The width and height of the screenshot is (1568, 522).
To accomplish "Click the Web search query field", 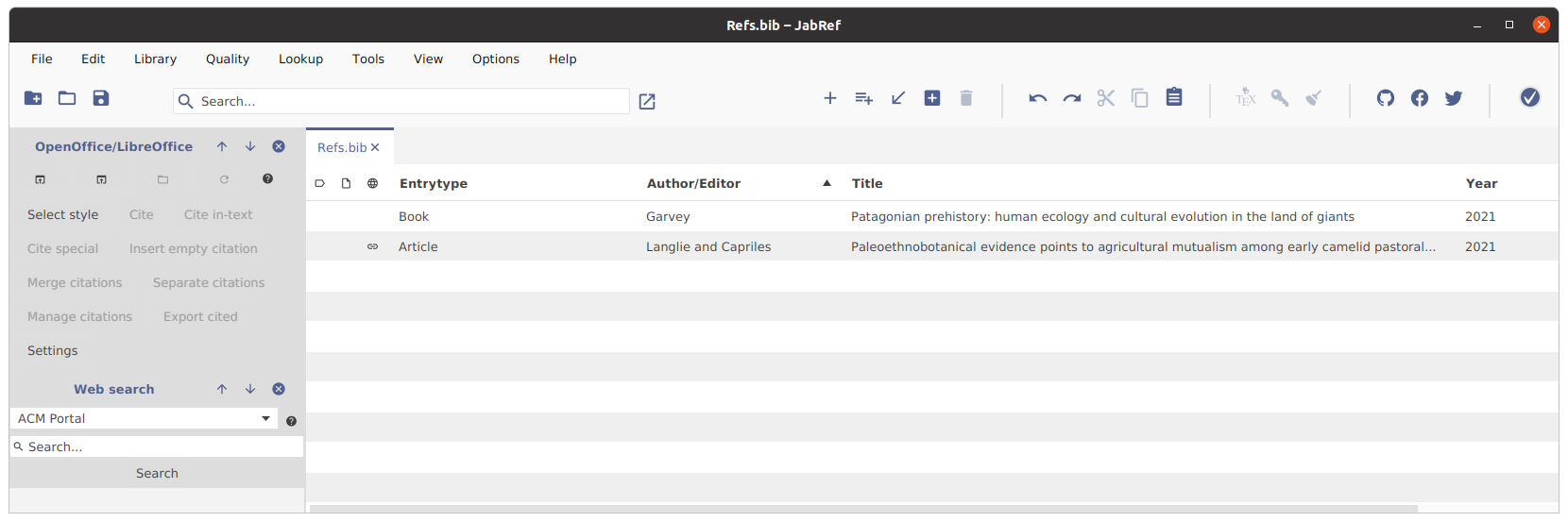I will [x=157, y=446].
